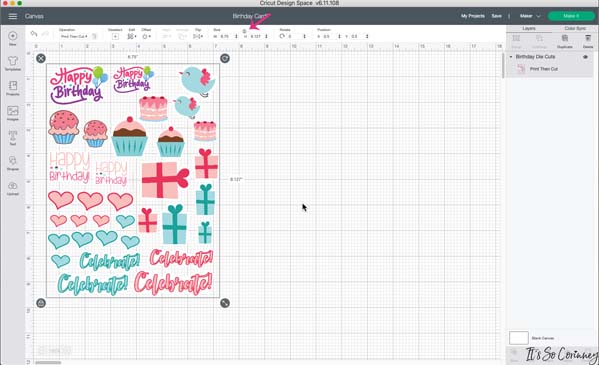This screenshot has width=599, height=365.
Task: Open the Flip dropdown in the edit bar
Action: 198,36
